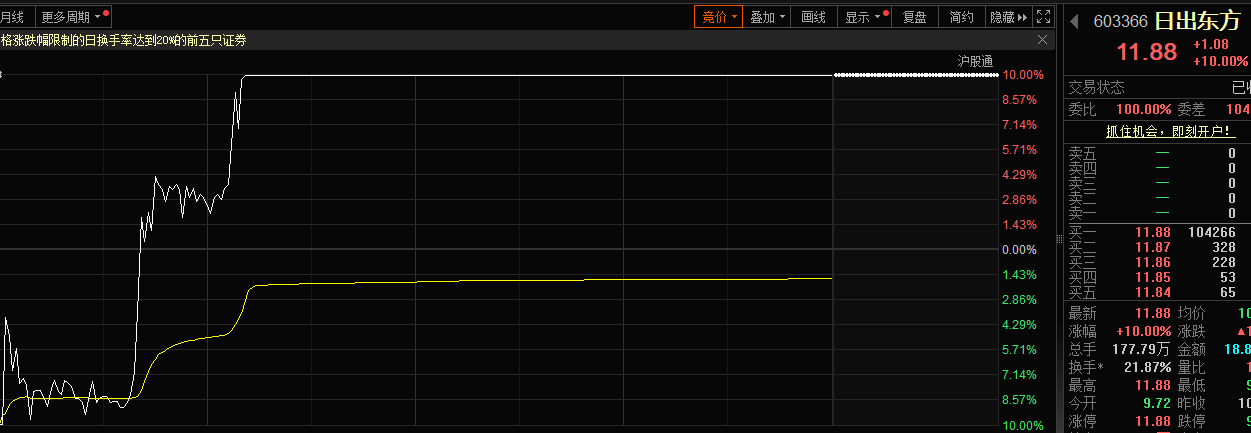Open the 竞价 dropdown menu

pos(719,17)
